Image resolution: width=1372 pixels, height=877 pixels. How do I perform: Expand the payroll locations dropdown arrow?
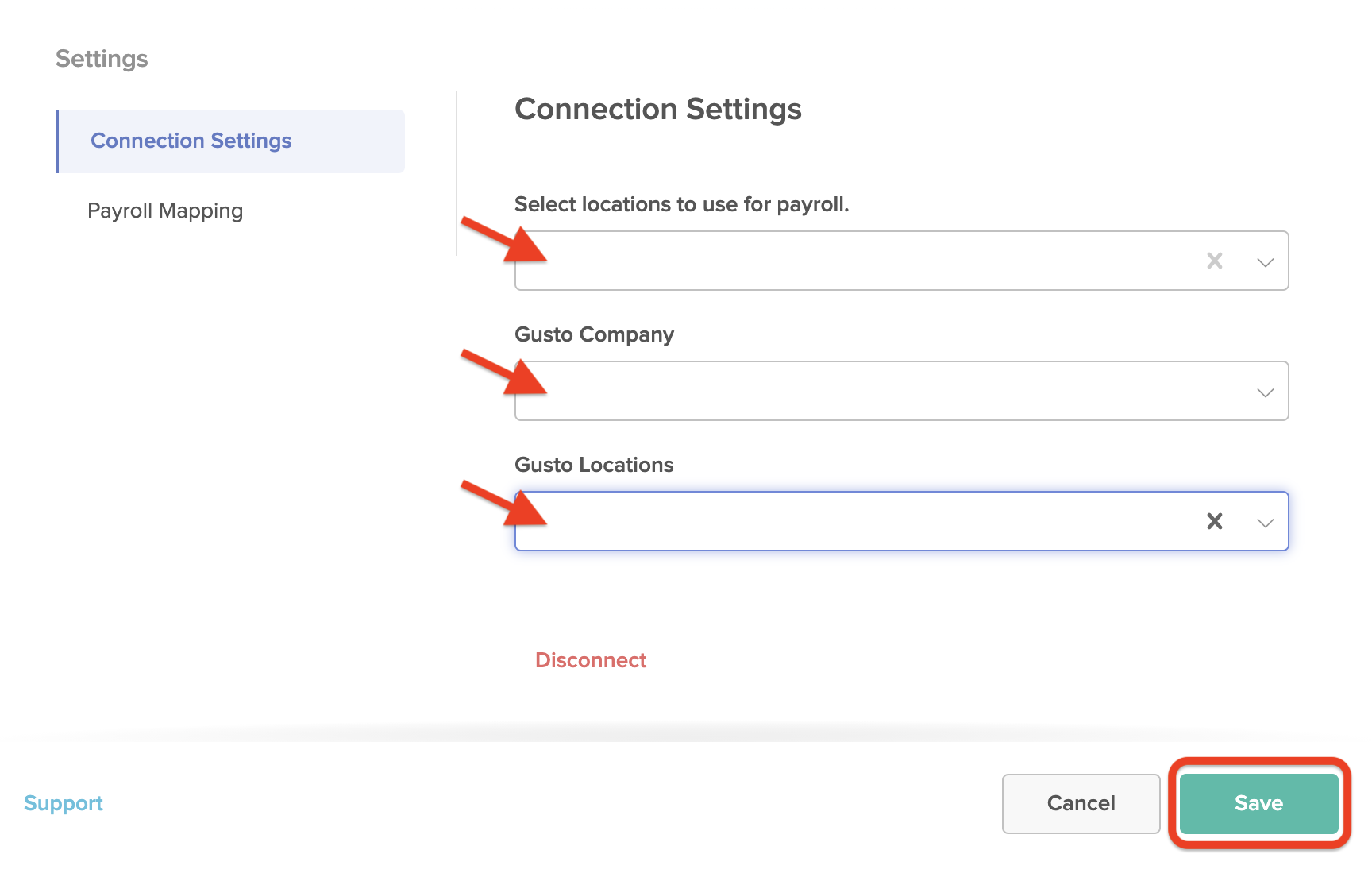(1265, 262)
